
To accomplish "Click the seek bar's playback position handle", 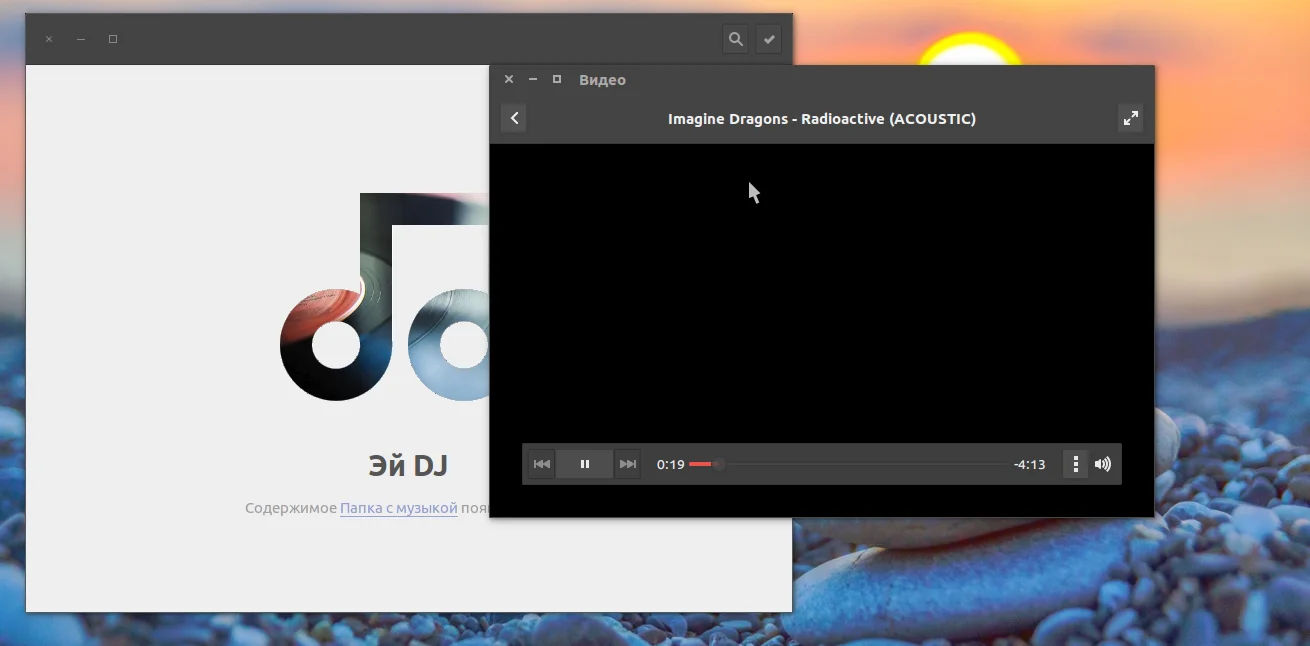I will click(x=718, y=464).
